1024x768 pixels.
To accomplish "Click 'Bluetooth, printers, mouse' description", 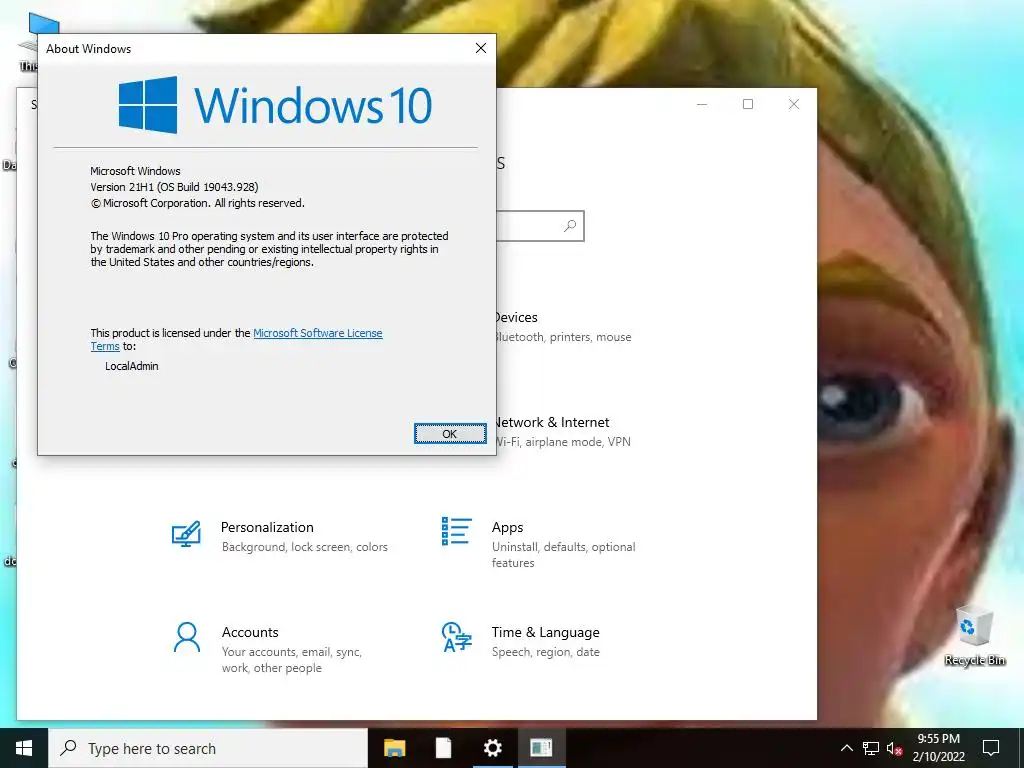I will pyautogui.click(x=564, y=337).
